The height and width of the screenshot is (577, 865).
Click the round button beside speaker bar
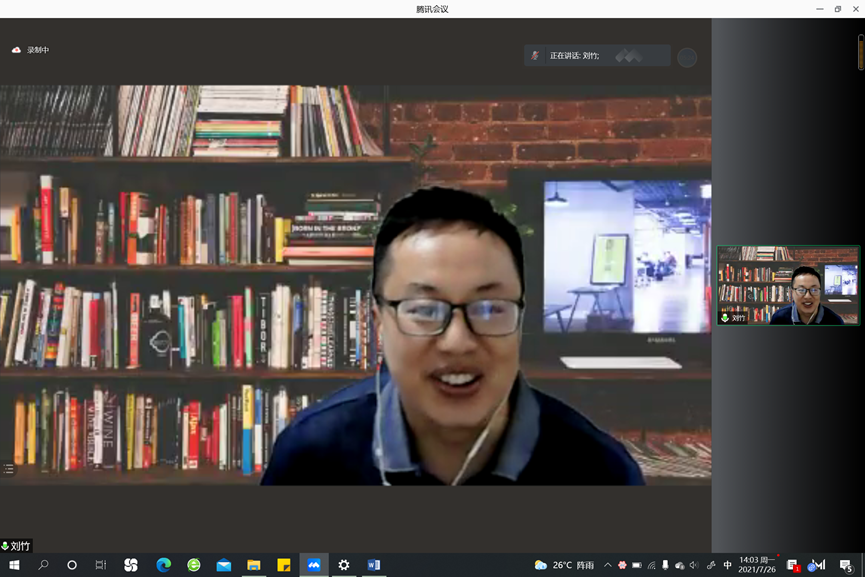687,57
